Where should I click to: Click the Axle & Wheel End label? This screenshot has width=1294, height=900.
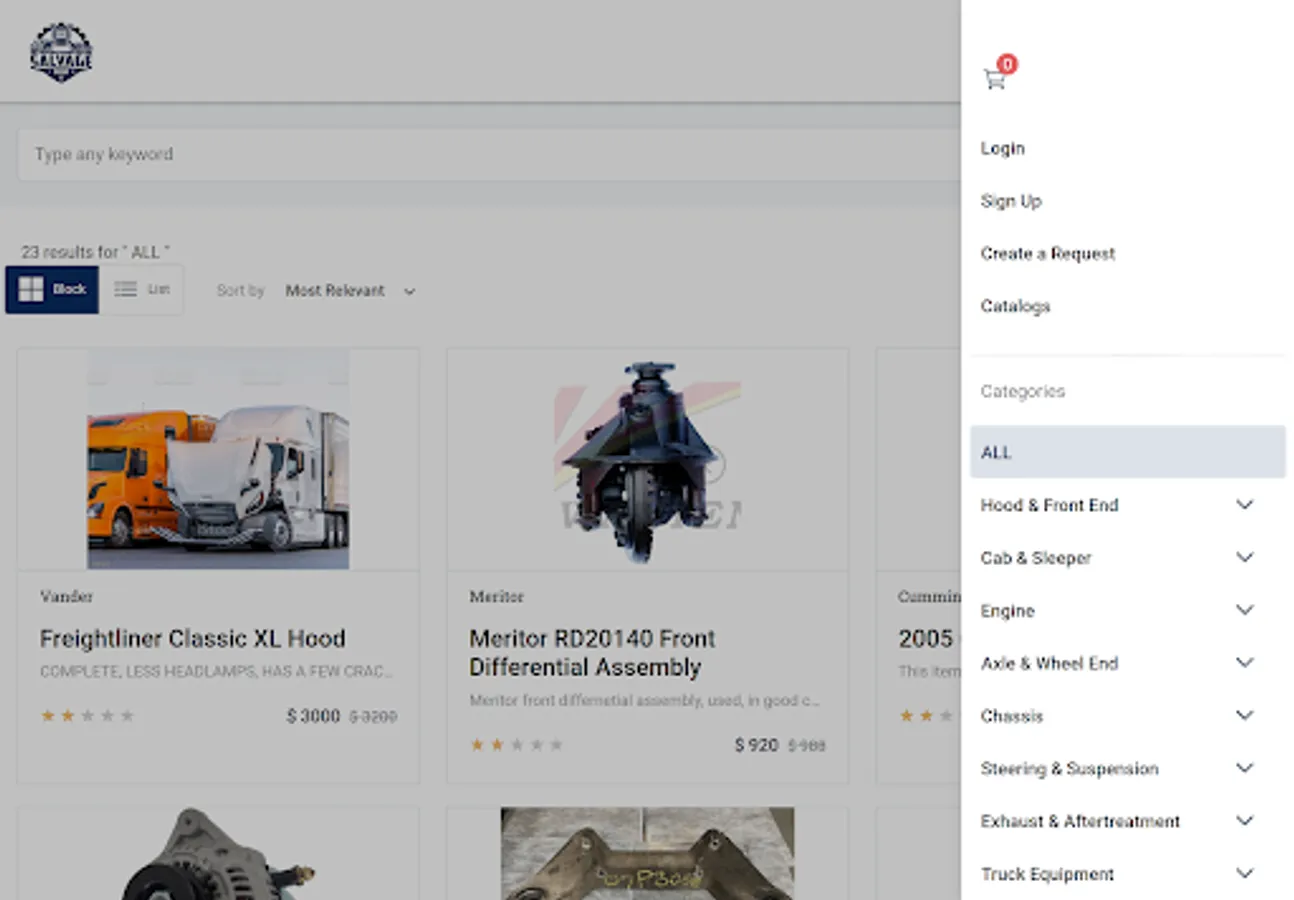pyautogui.click(x=1049, y=663)
